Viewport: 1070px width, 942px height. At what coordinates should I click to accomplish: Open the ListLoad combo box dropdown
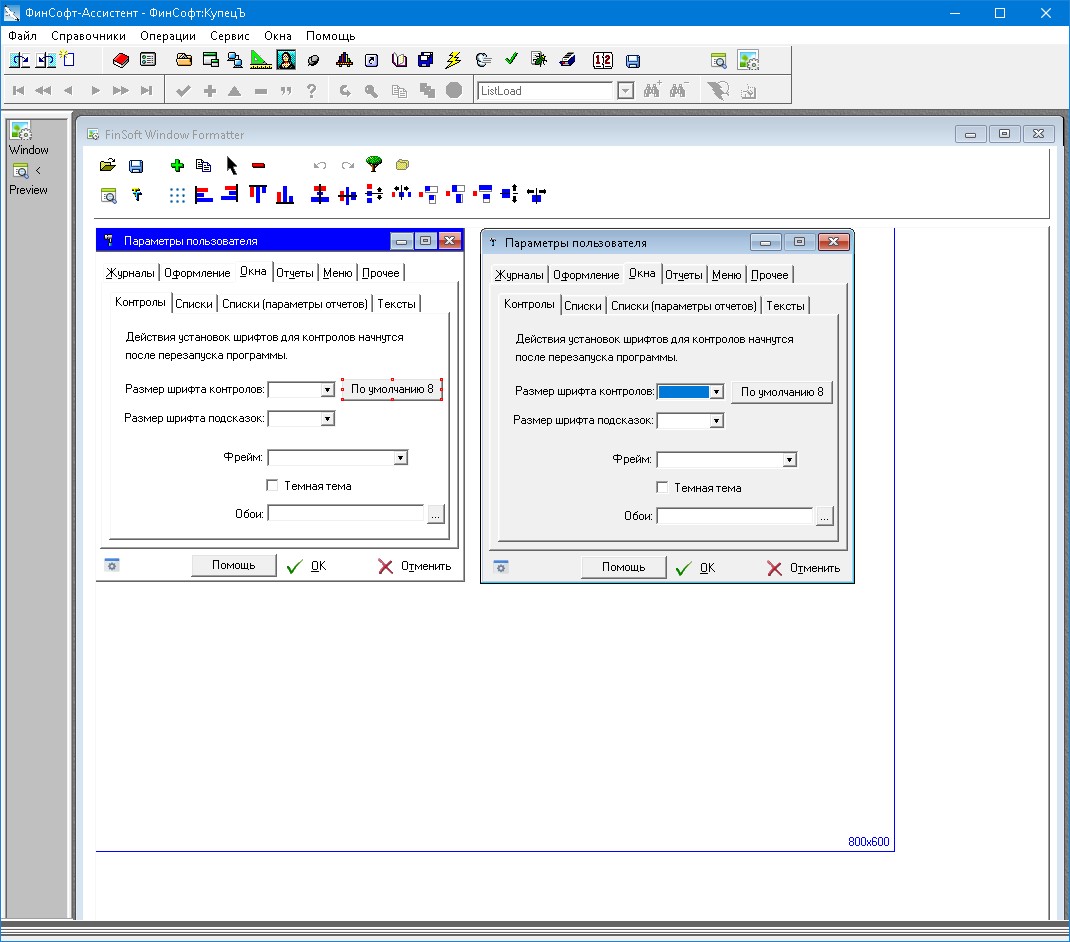625,91
